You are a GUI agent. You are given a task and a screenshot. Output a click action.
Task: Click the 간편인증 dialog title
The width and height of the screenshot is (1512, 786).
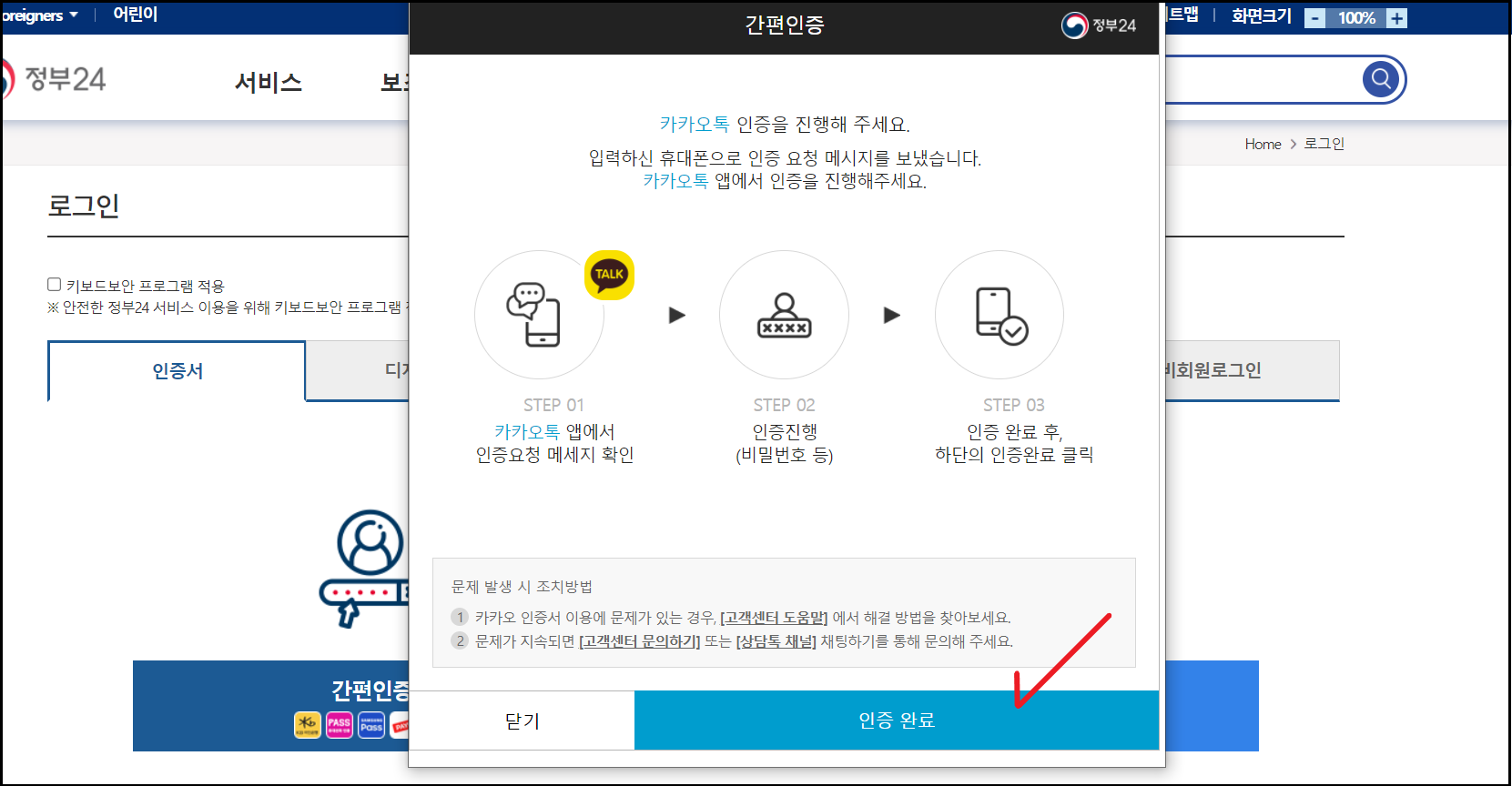pyautogui.click(x=784, y=25)
